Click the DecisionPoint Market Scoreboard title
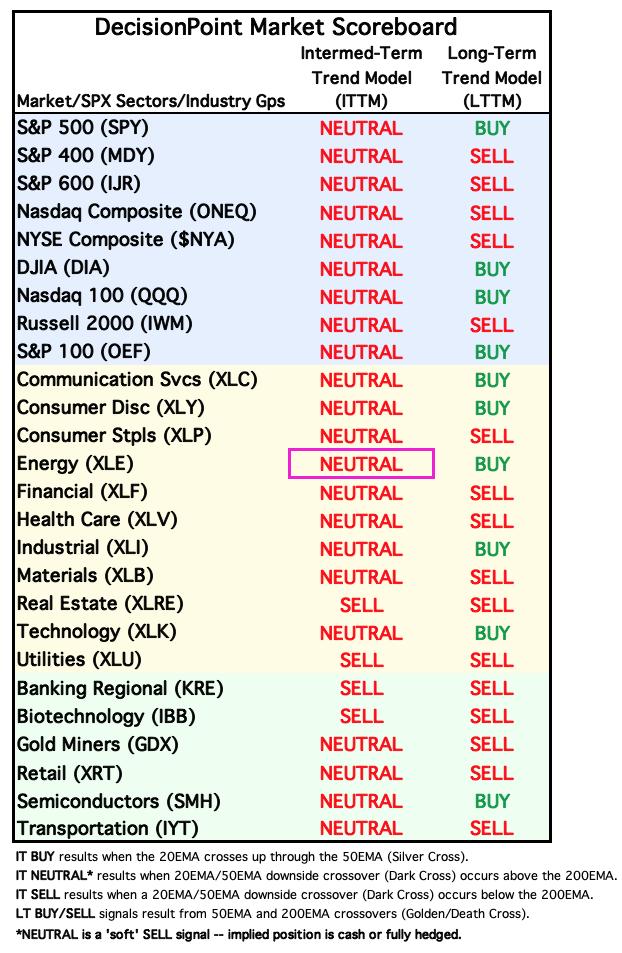Screen dimensions: 622x953 pyautogui.click(x=276, y=27)
